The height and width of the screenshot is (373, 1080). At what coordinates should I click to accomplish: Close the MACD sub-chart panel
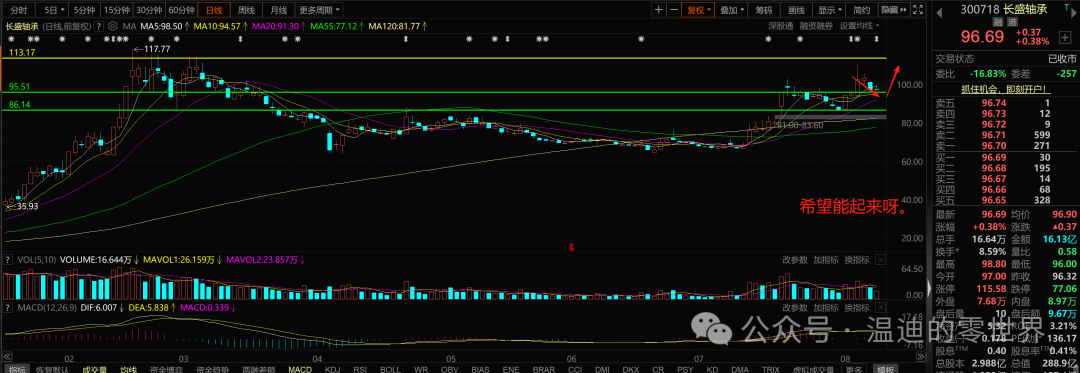pos(881,307)
